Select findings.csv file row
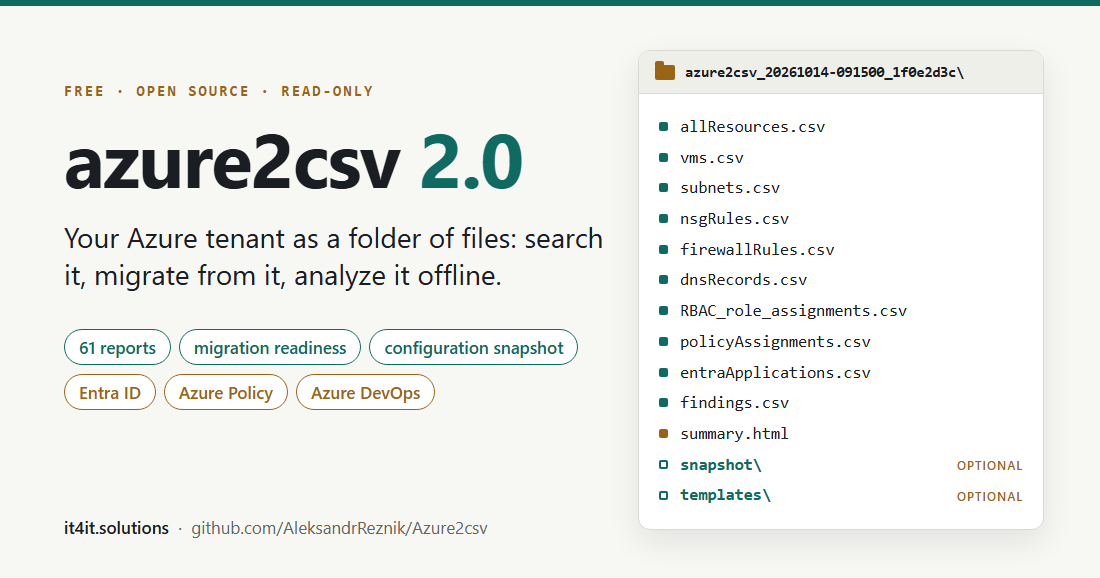 click(735, 403)
